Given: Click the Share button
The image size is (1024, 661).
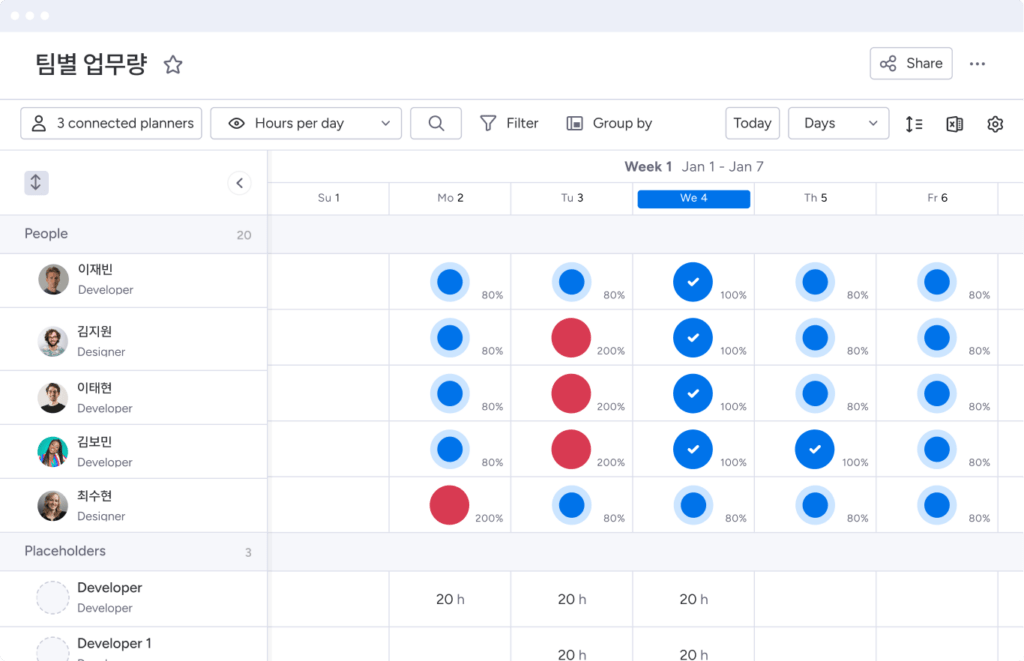Looking at the screenshot, I should coord(910,63).
